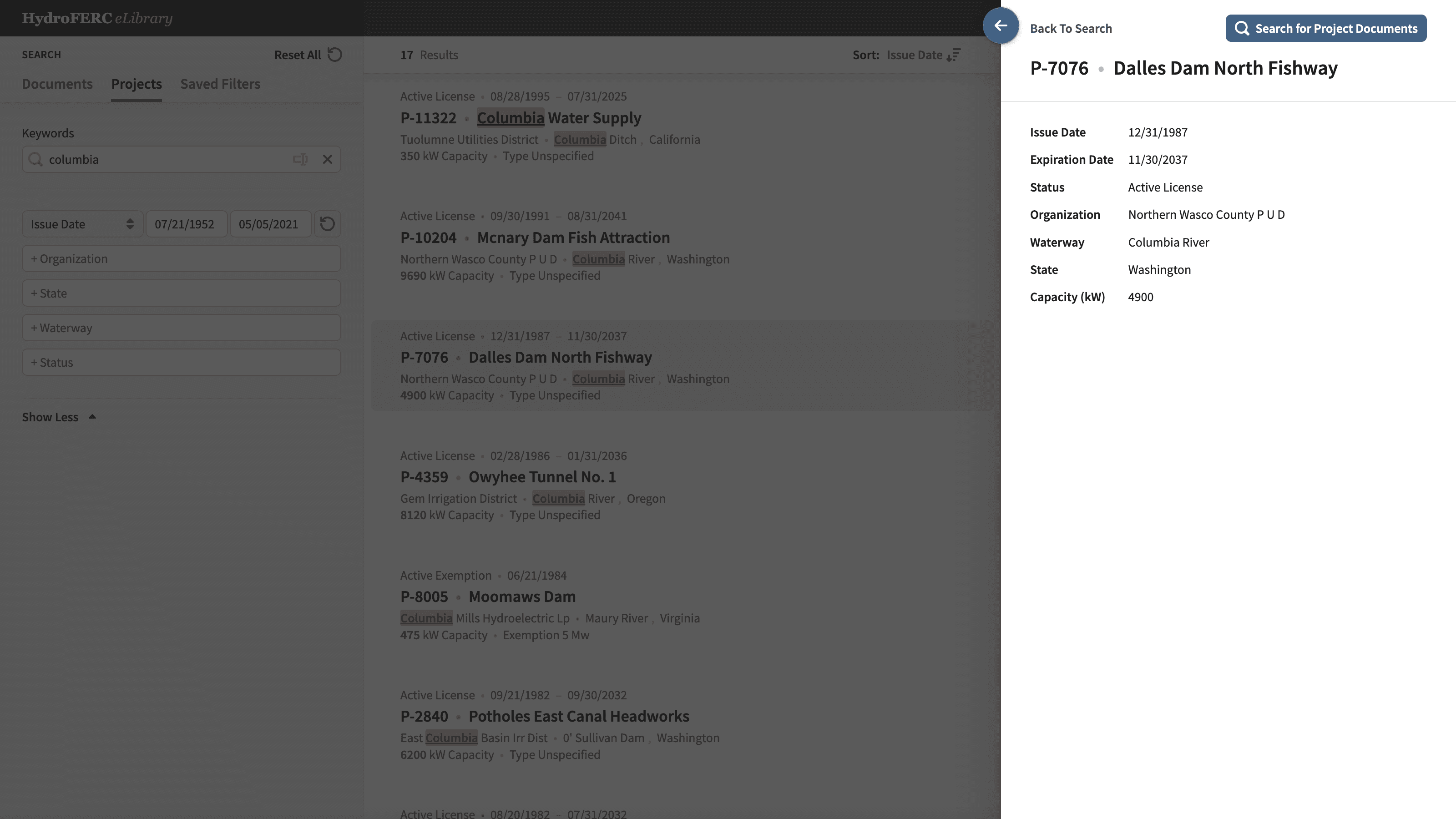Click HydroFERC eLibrary logo
The image size is (1456, 819).
97,18
